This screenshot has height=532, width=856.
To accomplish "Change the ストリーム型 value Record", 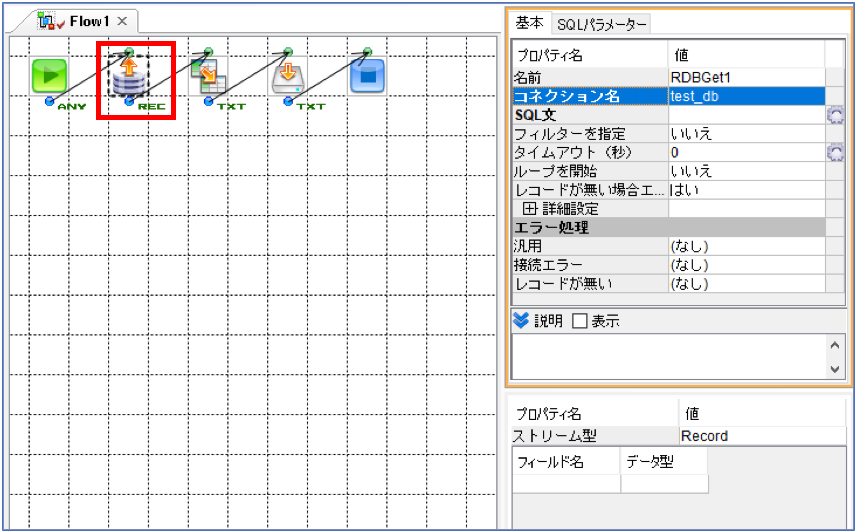I will click(762, 436).
